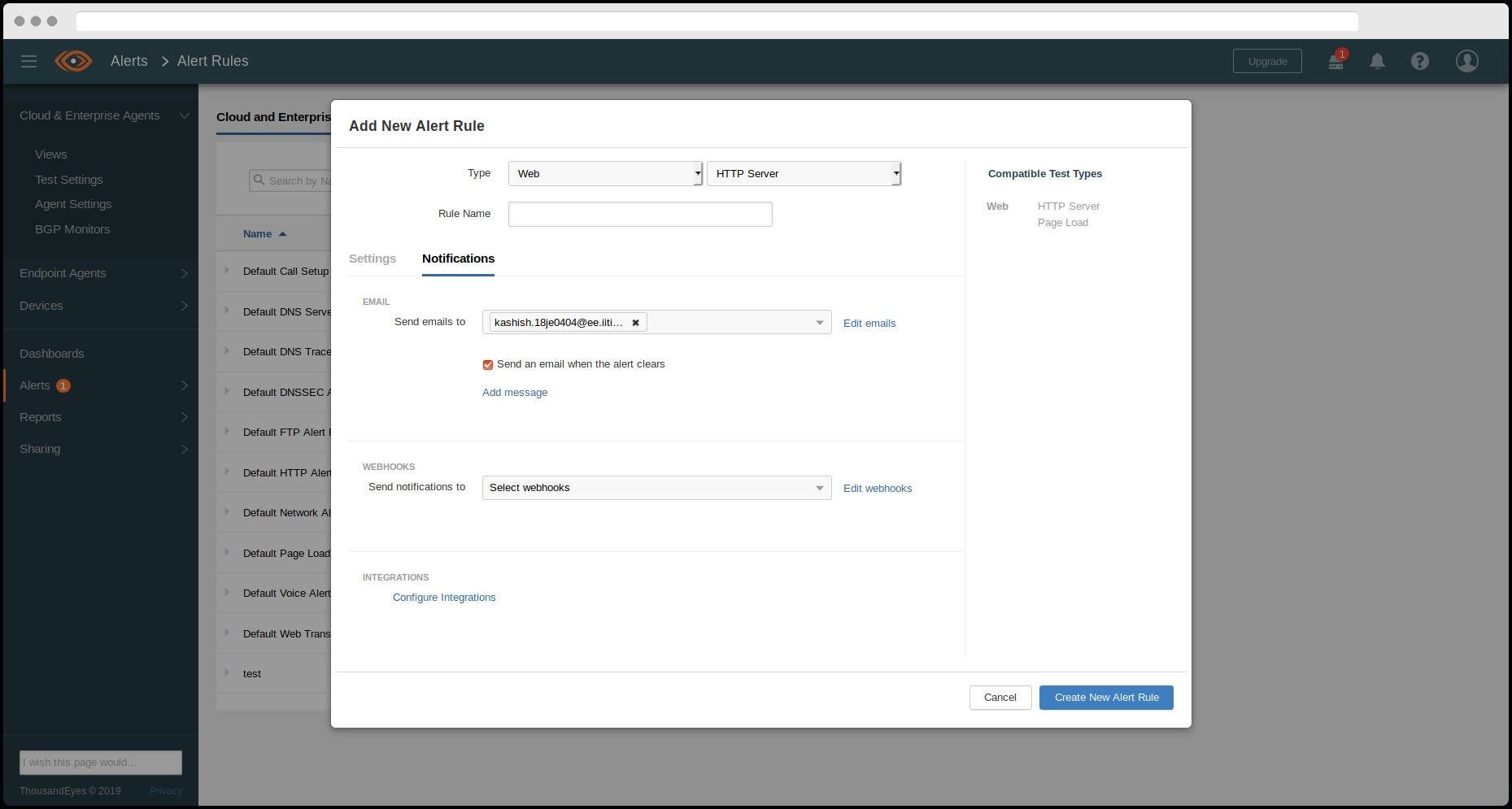1512x809 pixels.
Task: Toggle 'Send an email when the alert clears'
Action: click(x=488, y=365)
